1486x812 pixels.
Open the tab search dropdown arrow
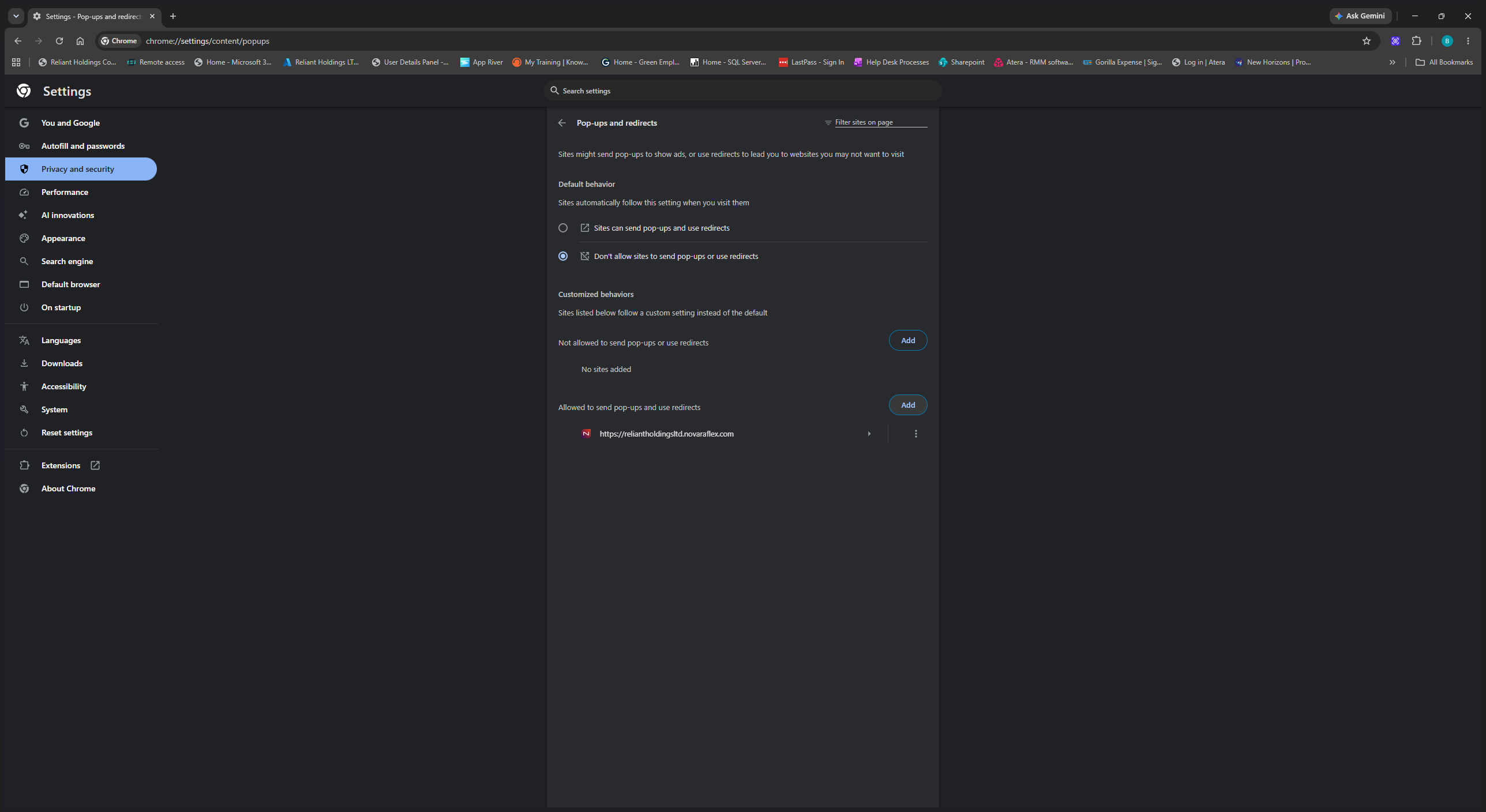pyautogui.click(x=16, y=16)
